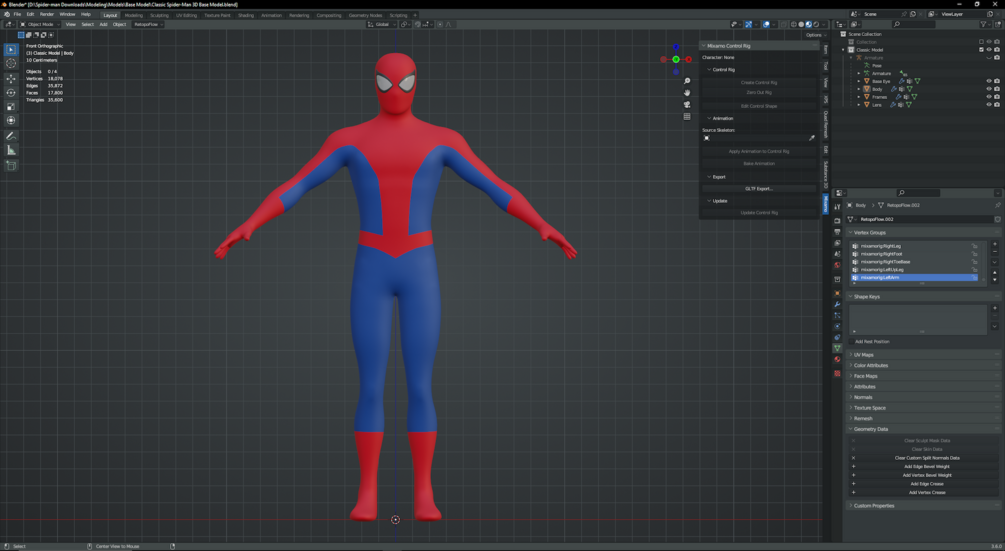The height and width of the screenshot is (551, 1005).
Task: Open the Render menu
Action: coord(47,15)
